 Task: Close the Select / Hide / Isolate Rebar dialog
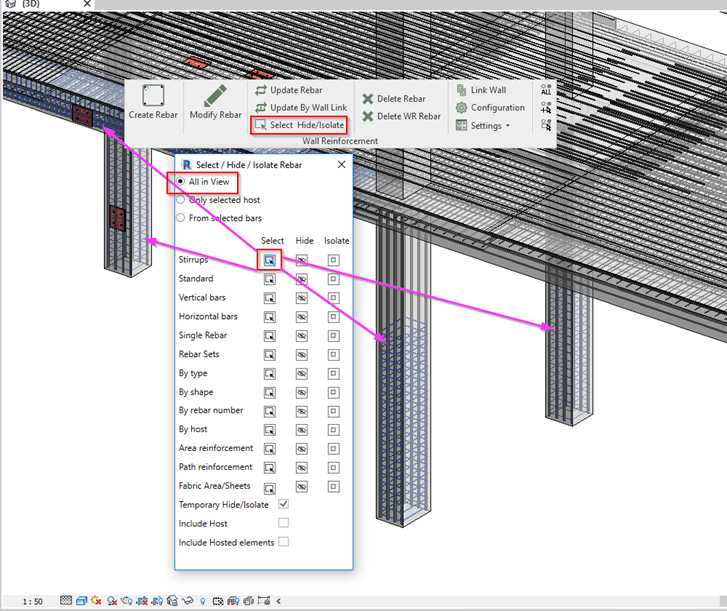(341, 164)
